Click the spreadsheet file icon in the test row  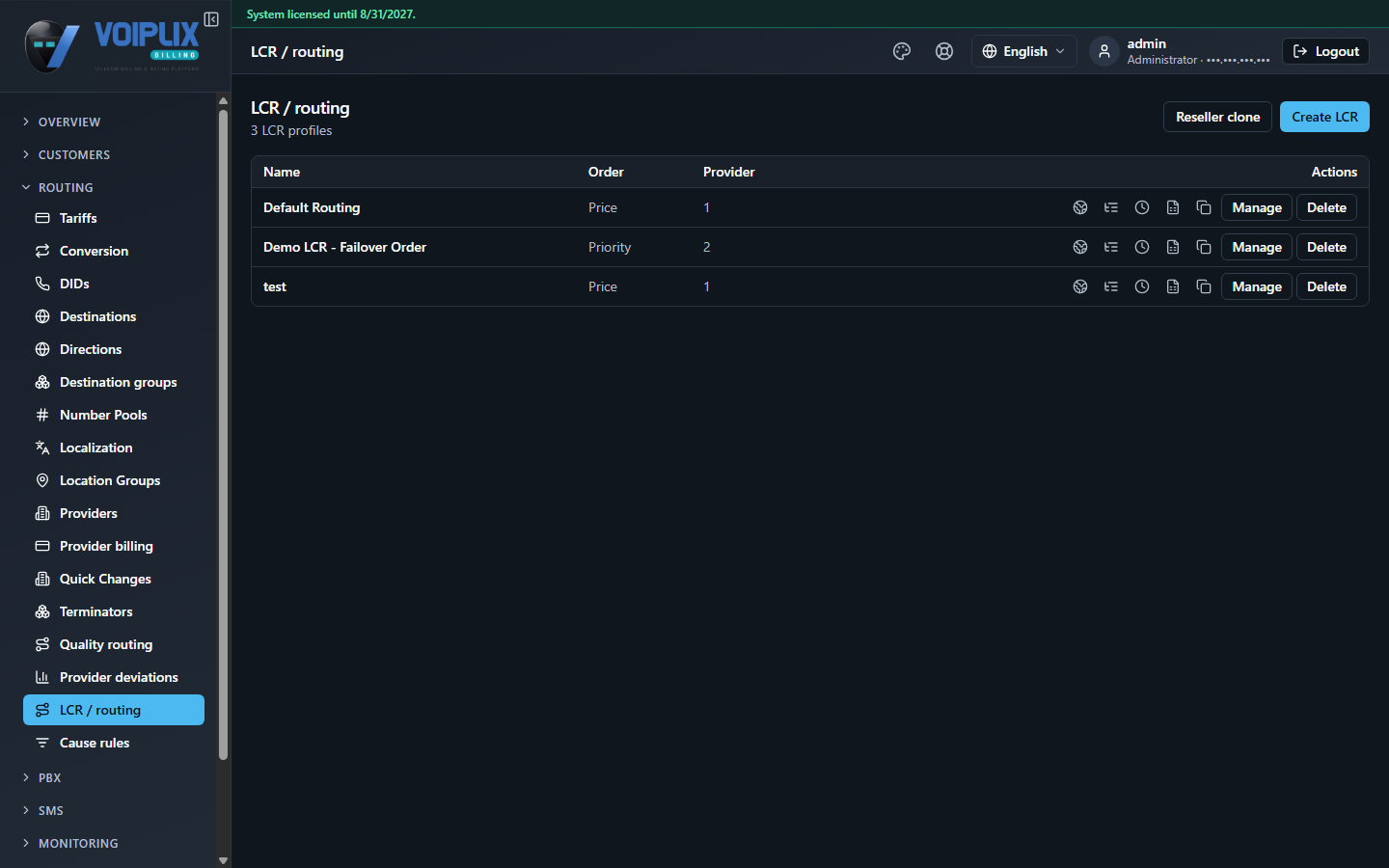click(1173, 286)
